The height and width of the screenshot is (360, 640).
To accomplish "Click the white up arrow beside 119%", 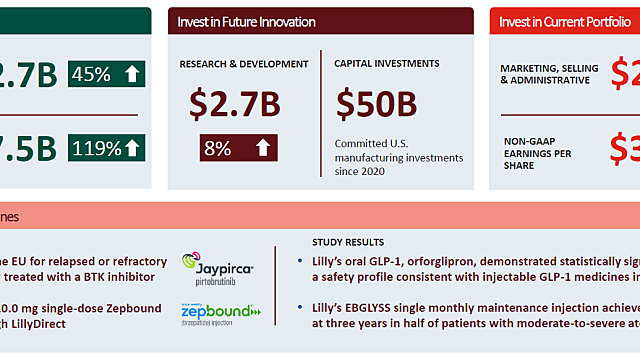I will pyautogui.click(x=132, y=148).
